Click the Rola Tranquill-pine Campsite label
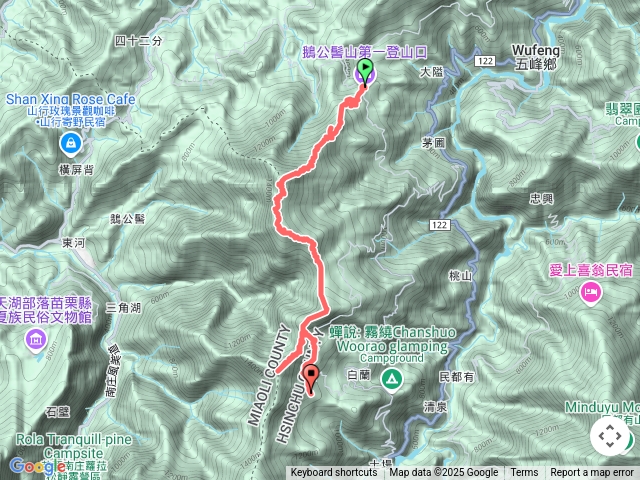The height and width of the screenshot is (480, 640). point(74,447)
